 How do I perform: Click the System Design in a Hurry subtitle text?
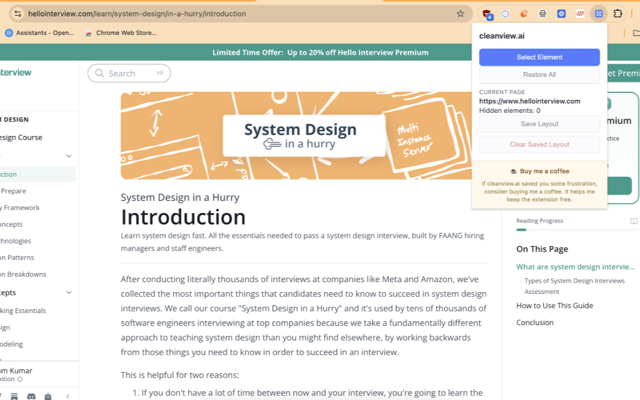180,198
